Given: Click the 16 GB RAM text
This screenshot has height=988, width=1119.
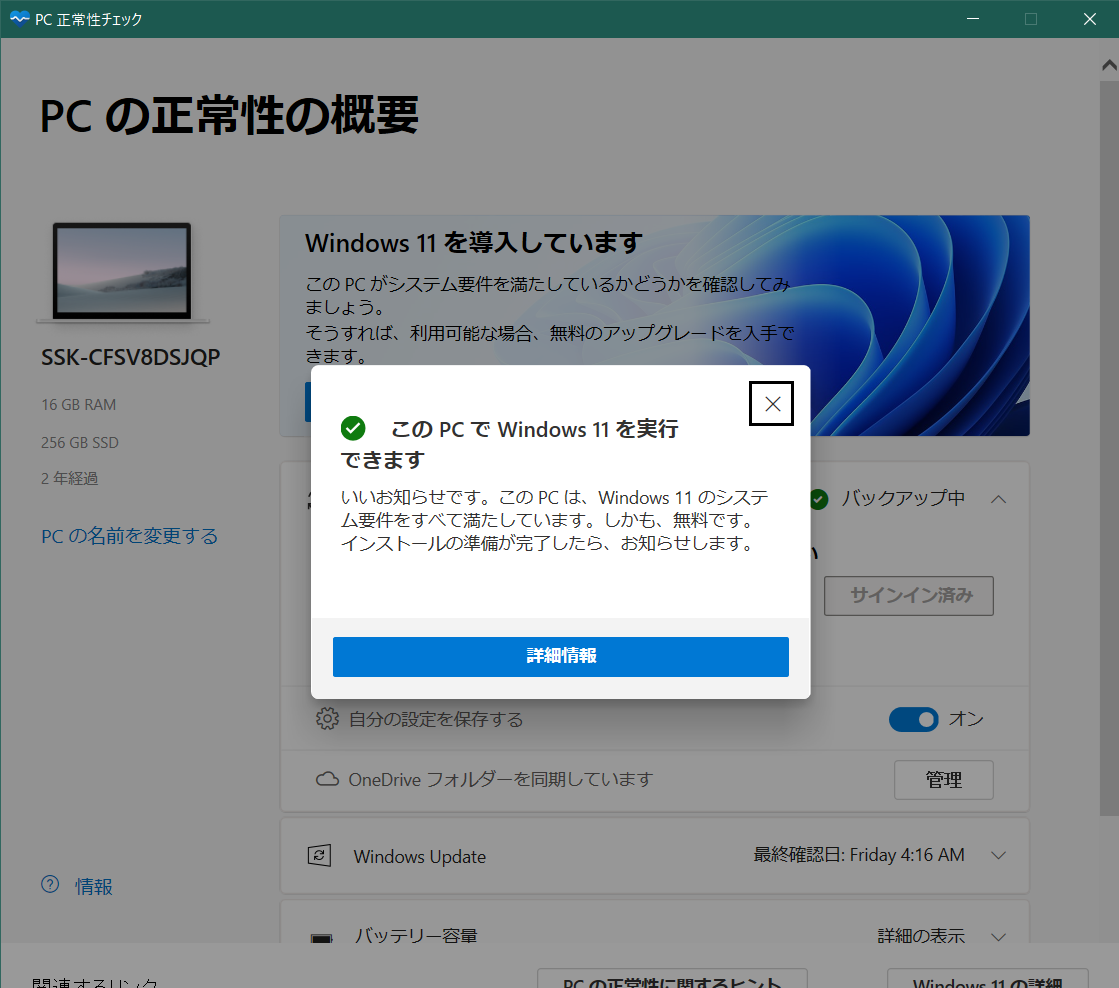Looking at the screenshot, I should coord(79,405).
